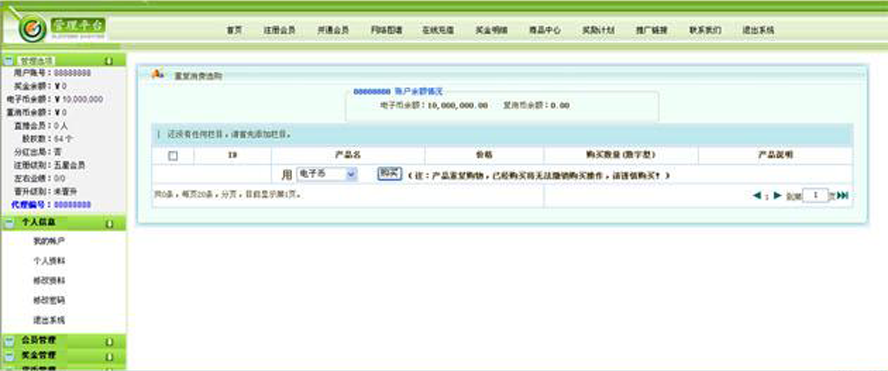This screenshot has width=888, height=371.
Task: Click the 管理选项 section icon on its left
Action: (8, 61)
